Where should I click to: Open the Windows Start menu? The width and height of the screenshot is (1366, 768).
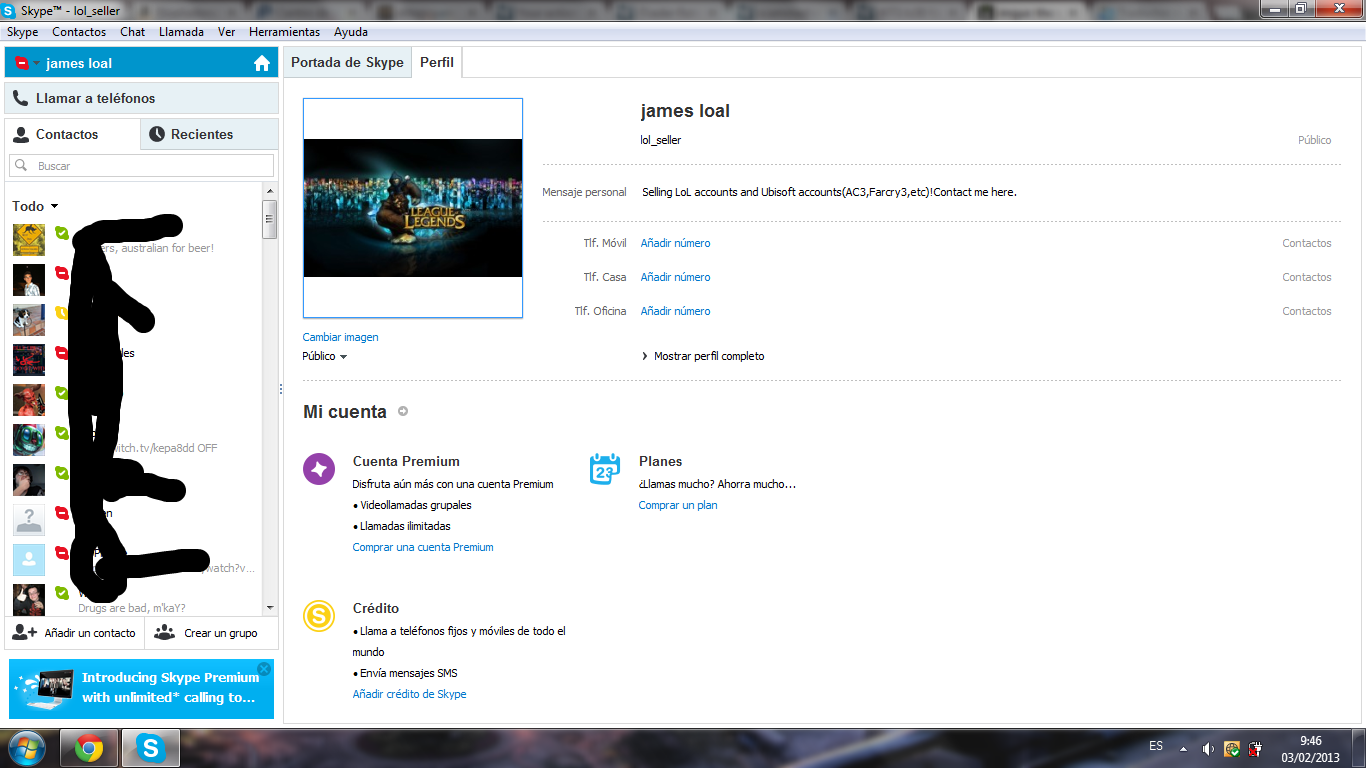pos(27,748)
